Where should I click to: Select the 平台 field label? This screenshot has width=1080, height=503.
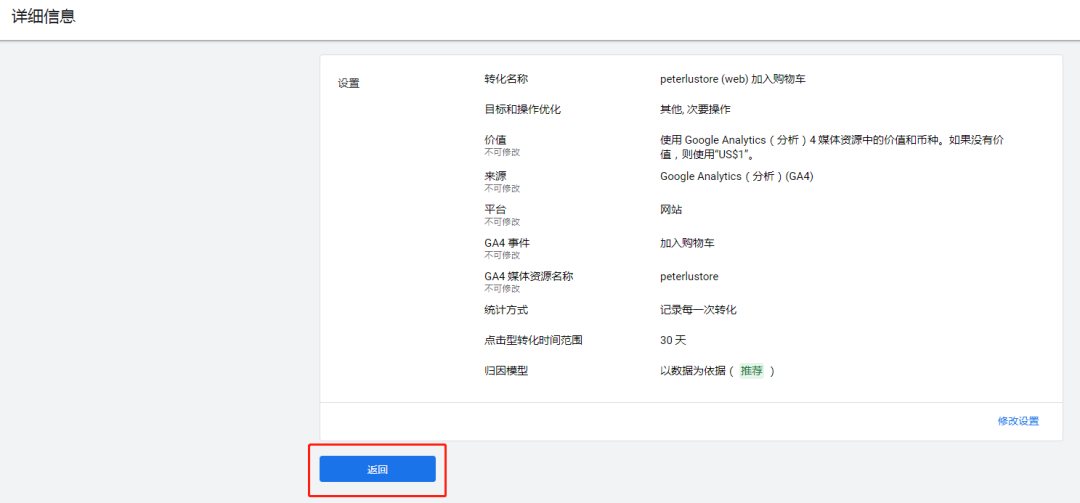click(495, 209)
